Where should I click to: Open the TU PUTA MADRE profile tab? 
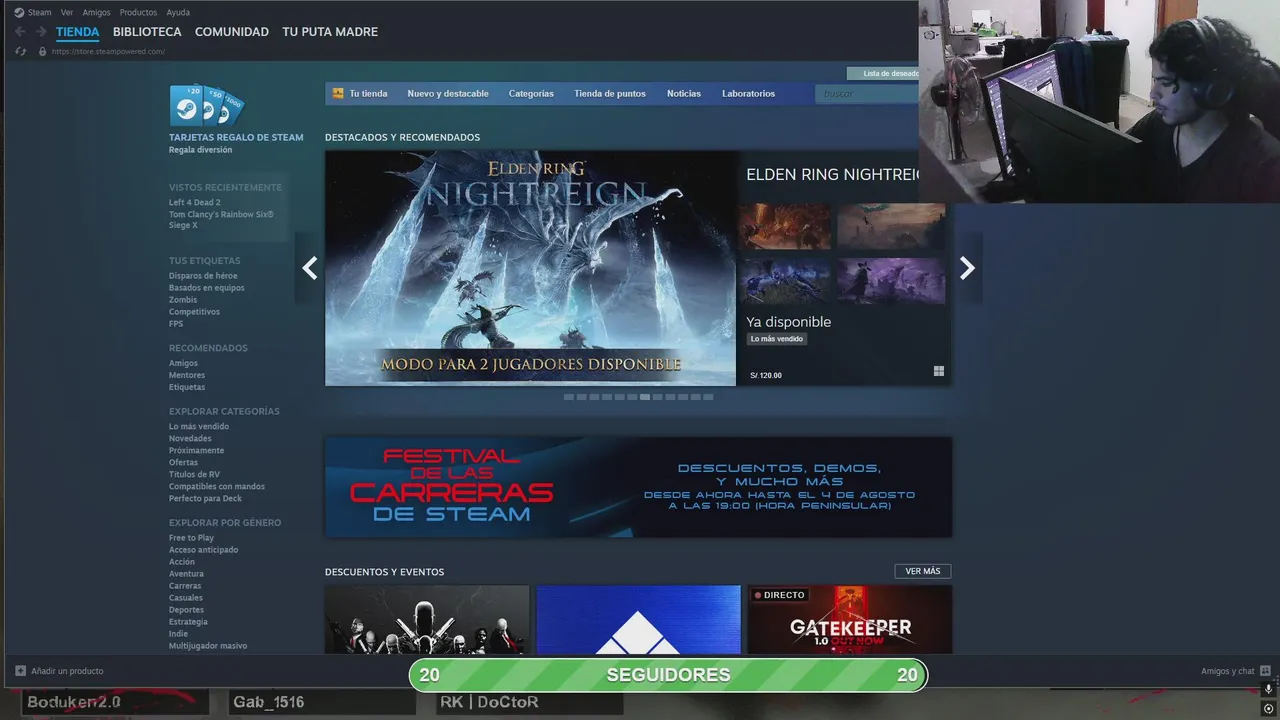coord(330,32)
